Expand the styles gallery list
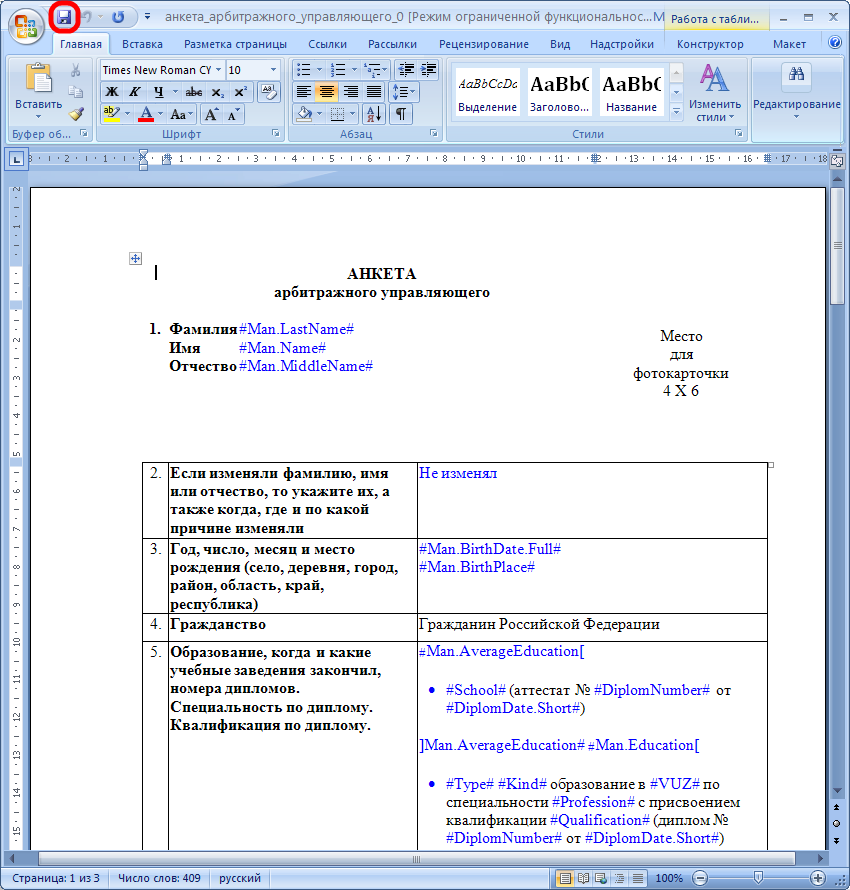 pos(677,111)
